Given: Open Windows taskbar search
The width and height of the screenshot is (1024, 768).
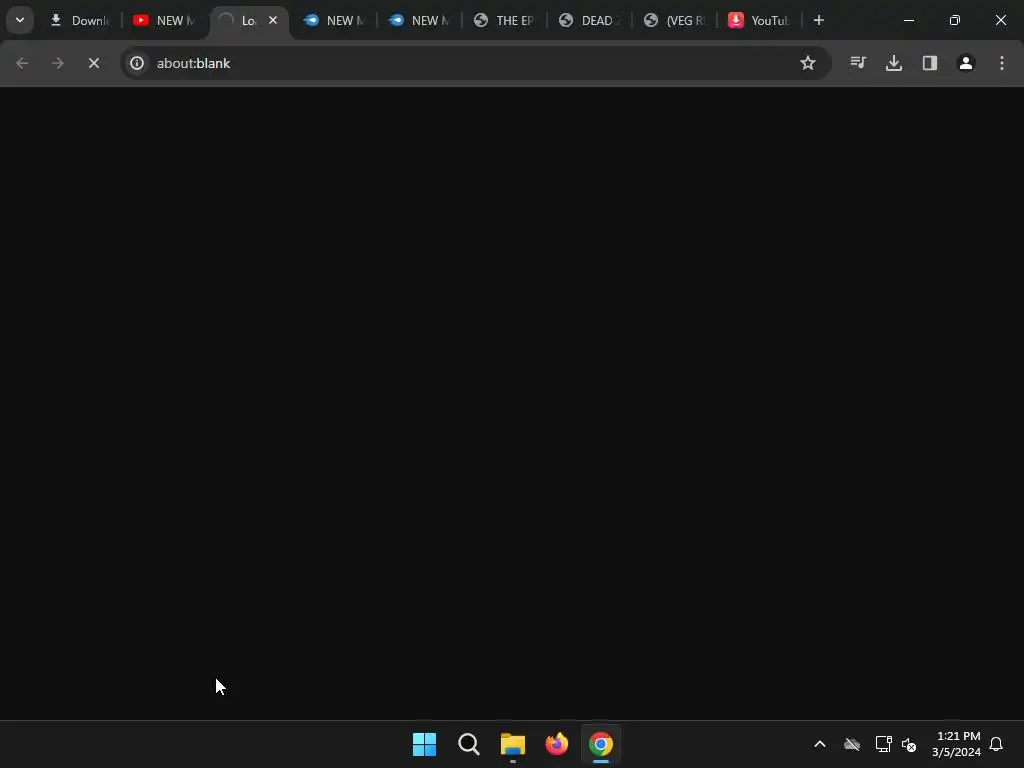Looking at the screenshot, I should click(x=469, y=744).
